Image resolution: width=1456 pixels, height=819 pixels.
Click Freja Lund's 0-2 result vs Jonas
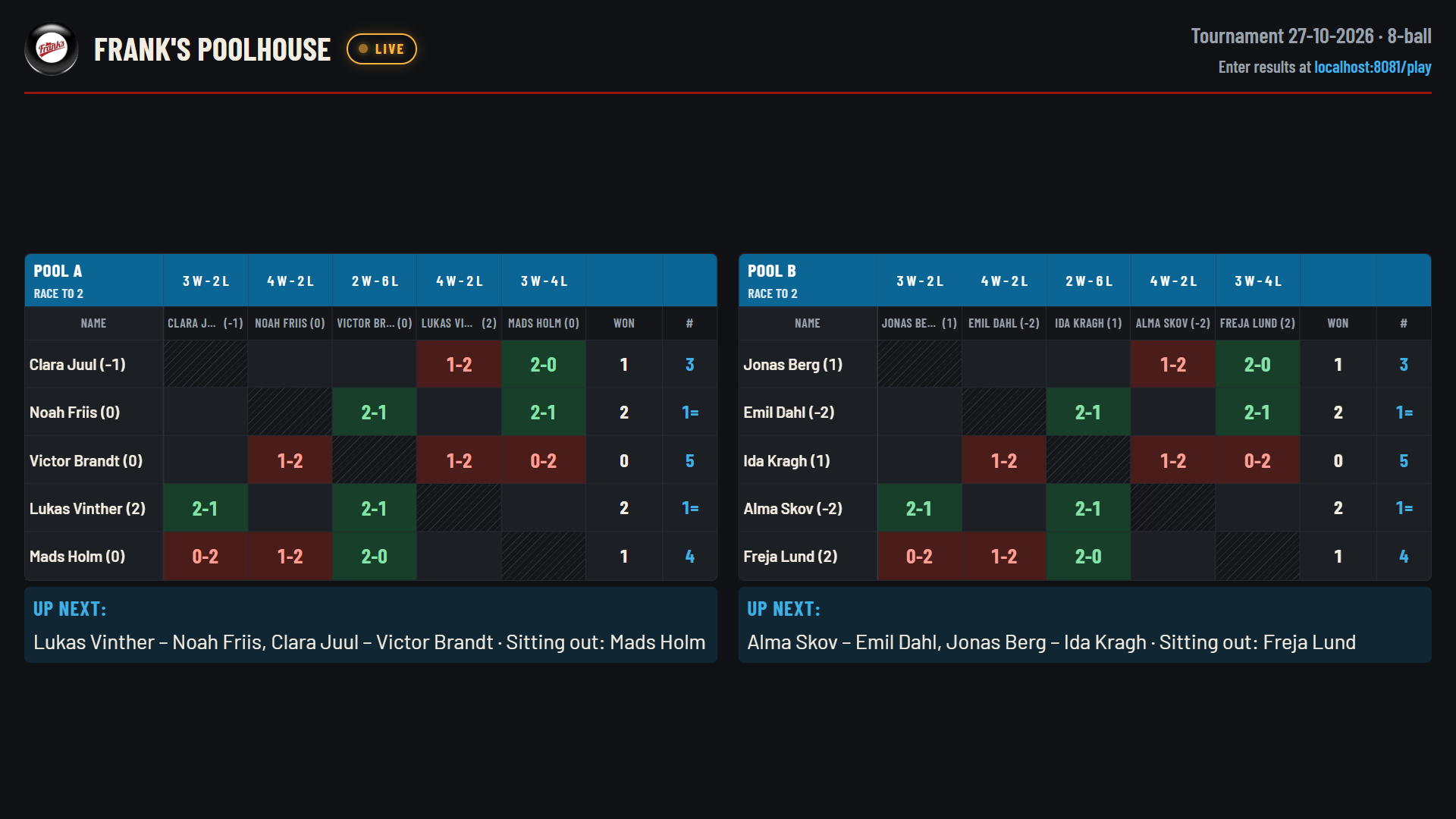click(x=919, y=557)
